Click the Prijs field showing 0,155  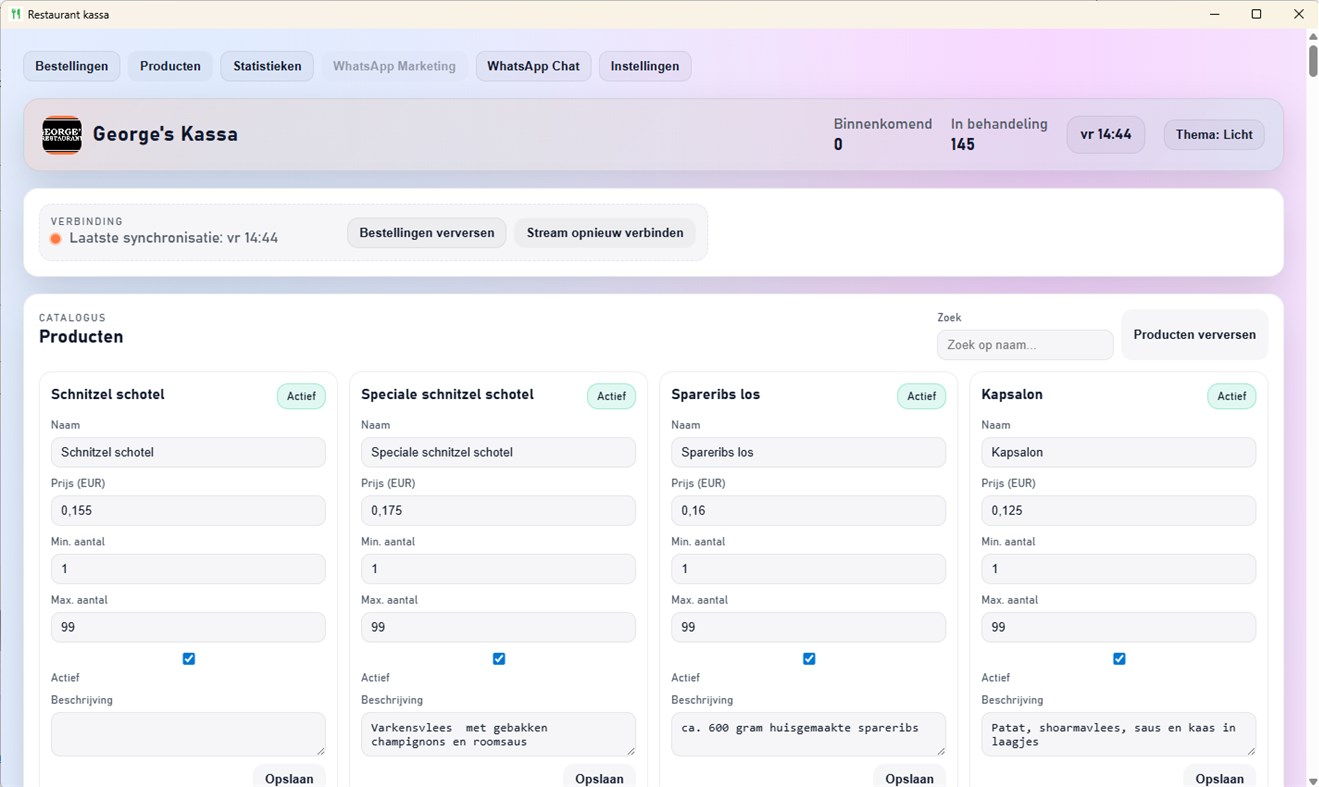[188, 510]
